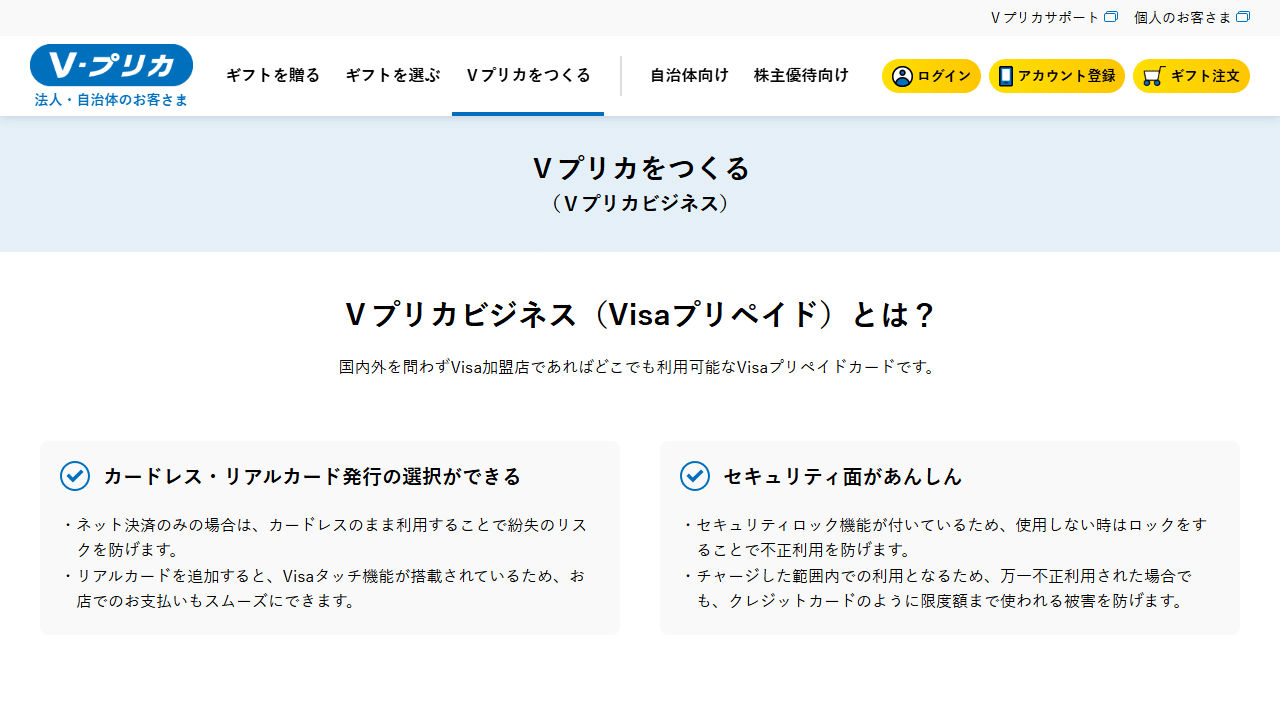The image size is (1280, 720).
Task: Click the external link icon next to Vプリカサポート
Action: (1111, 17)
